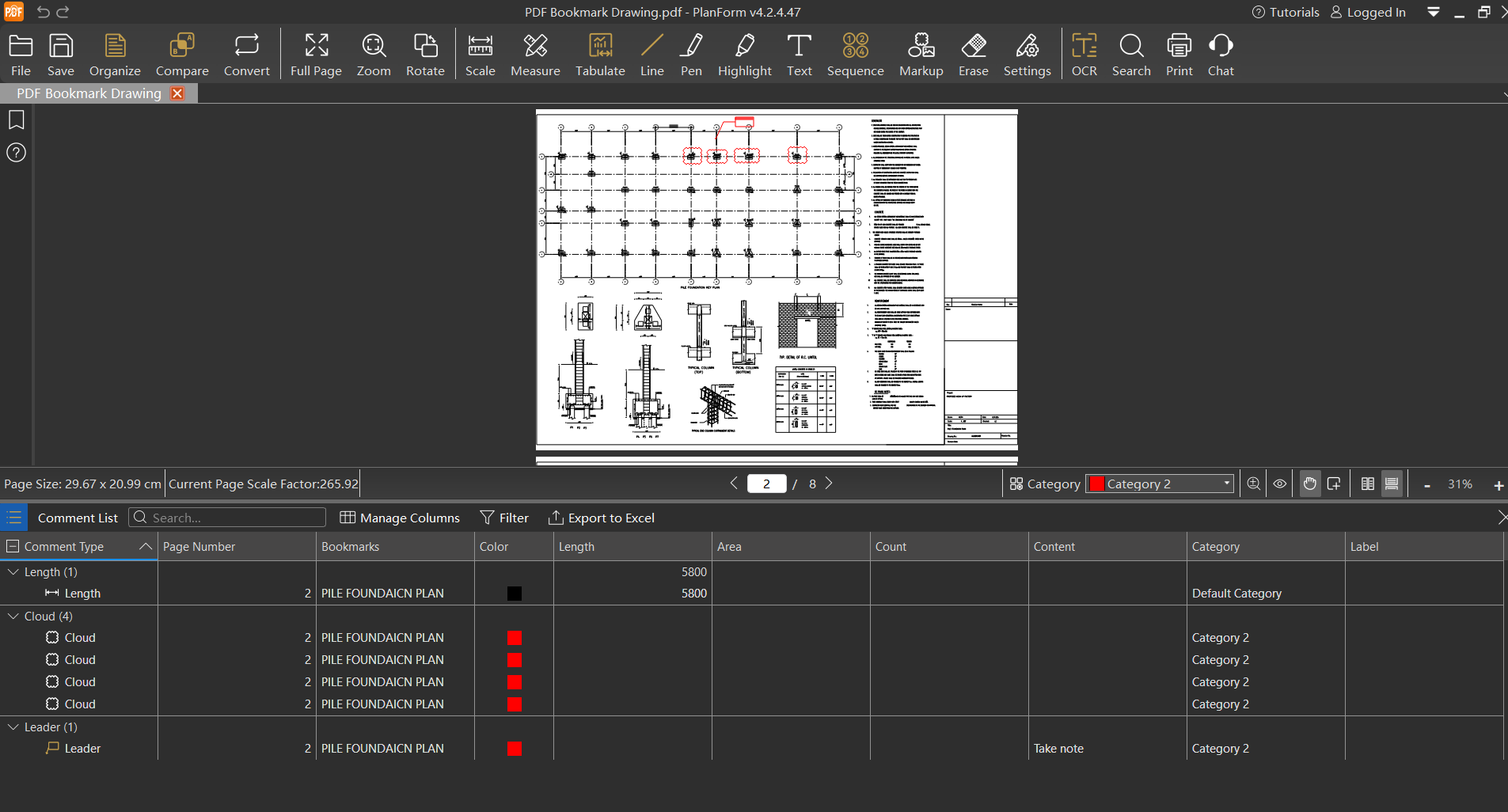Click the Leader row red color swatch
Viewport: 1508px width, 812px height.
pyautogui.click(x=515, y=749)
